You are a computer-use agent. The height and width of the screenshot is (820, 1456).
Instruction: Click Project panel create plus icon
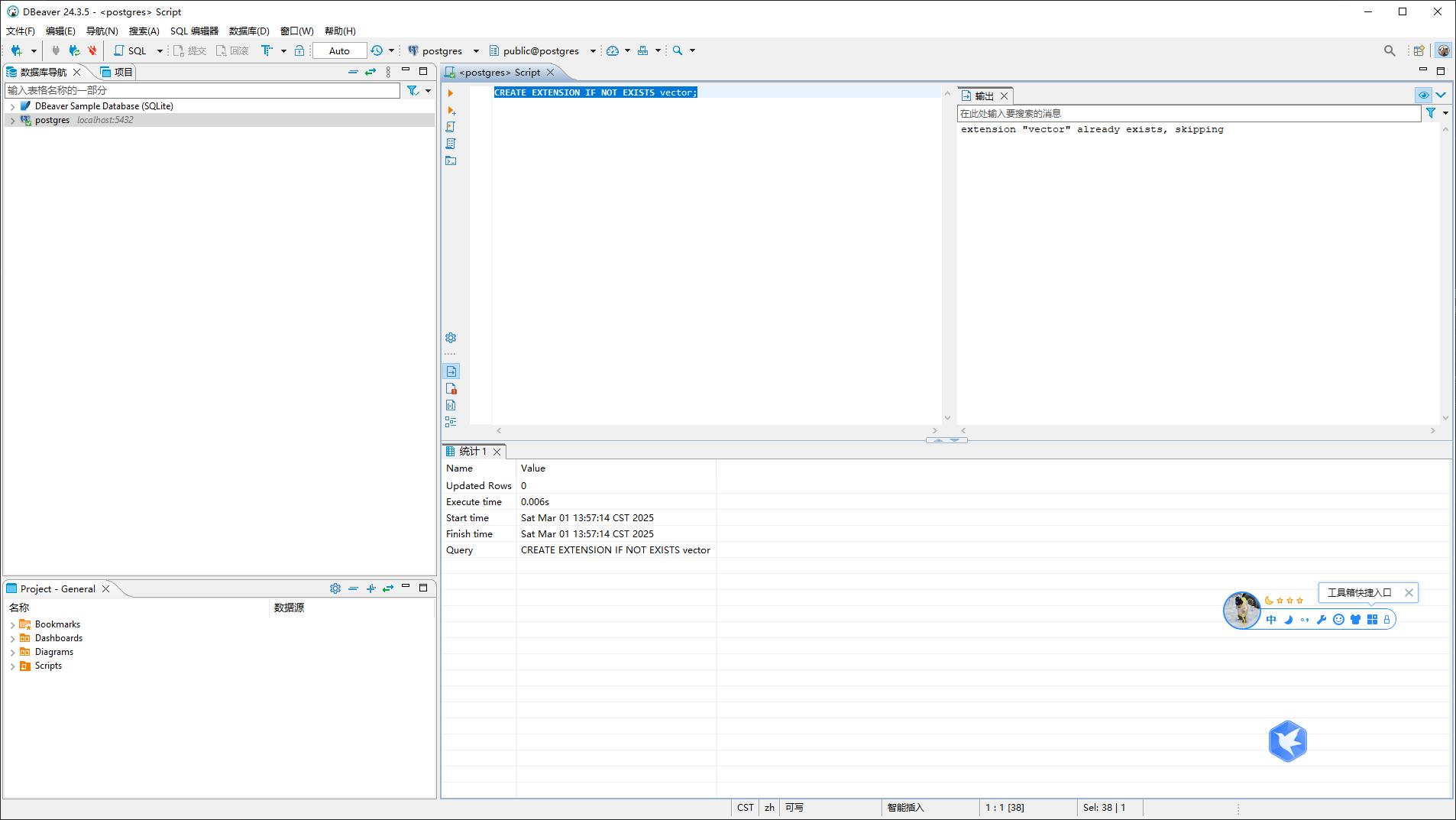click(x=370, y=588)
